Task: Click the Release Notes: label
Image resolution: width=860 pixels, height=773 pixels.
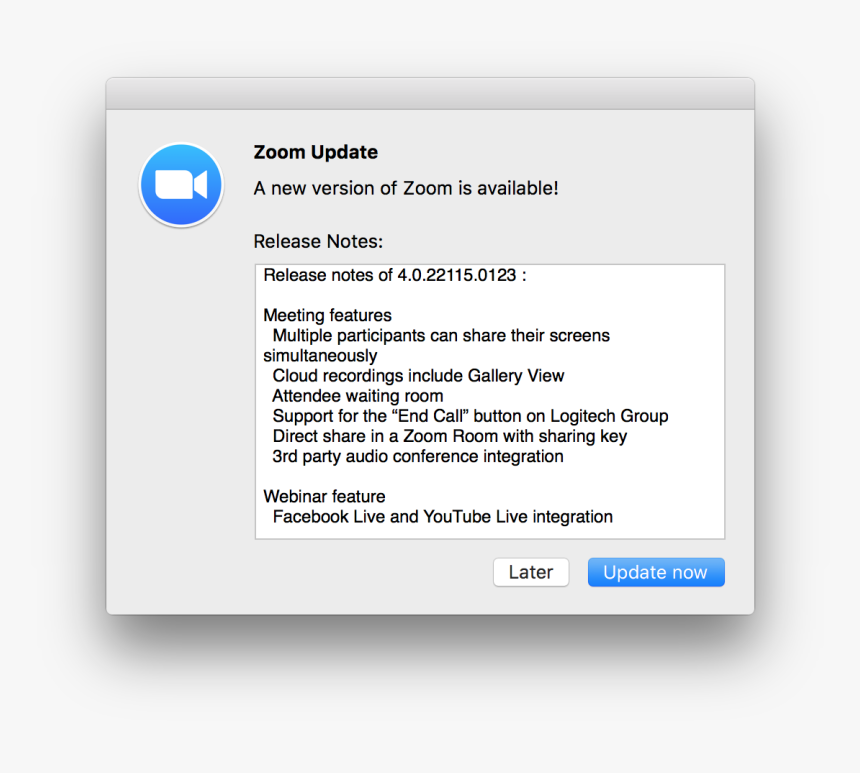Action: [318, 241]
